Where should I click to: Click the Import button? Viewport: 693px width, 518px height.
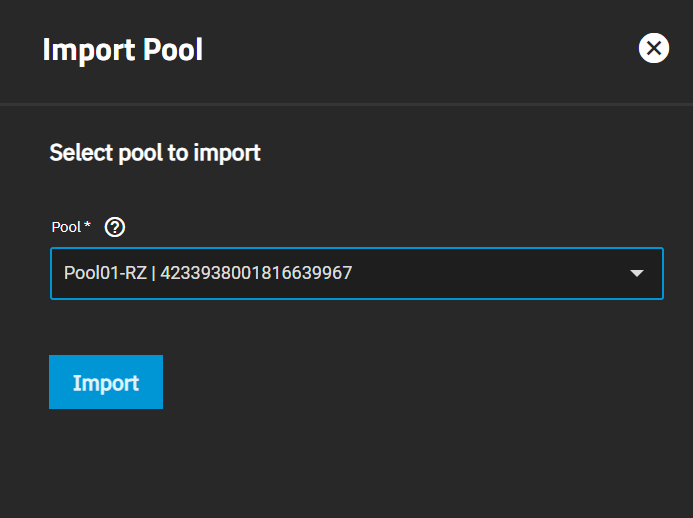(106, 382)
